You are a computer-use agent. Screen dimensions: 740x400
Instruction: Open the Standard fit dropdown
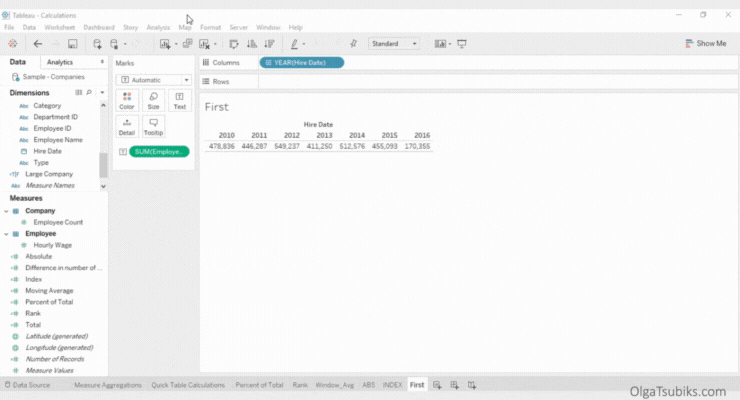[x=394, y=44]
